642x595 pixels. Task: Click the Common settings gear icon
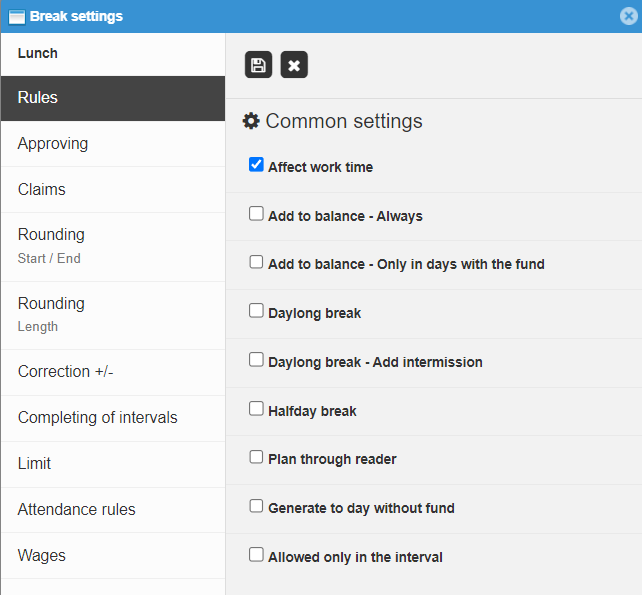[251, 121]
